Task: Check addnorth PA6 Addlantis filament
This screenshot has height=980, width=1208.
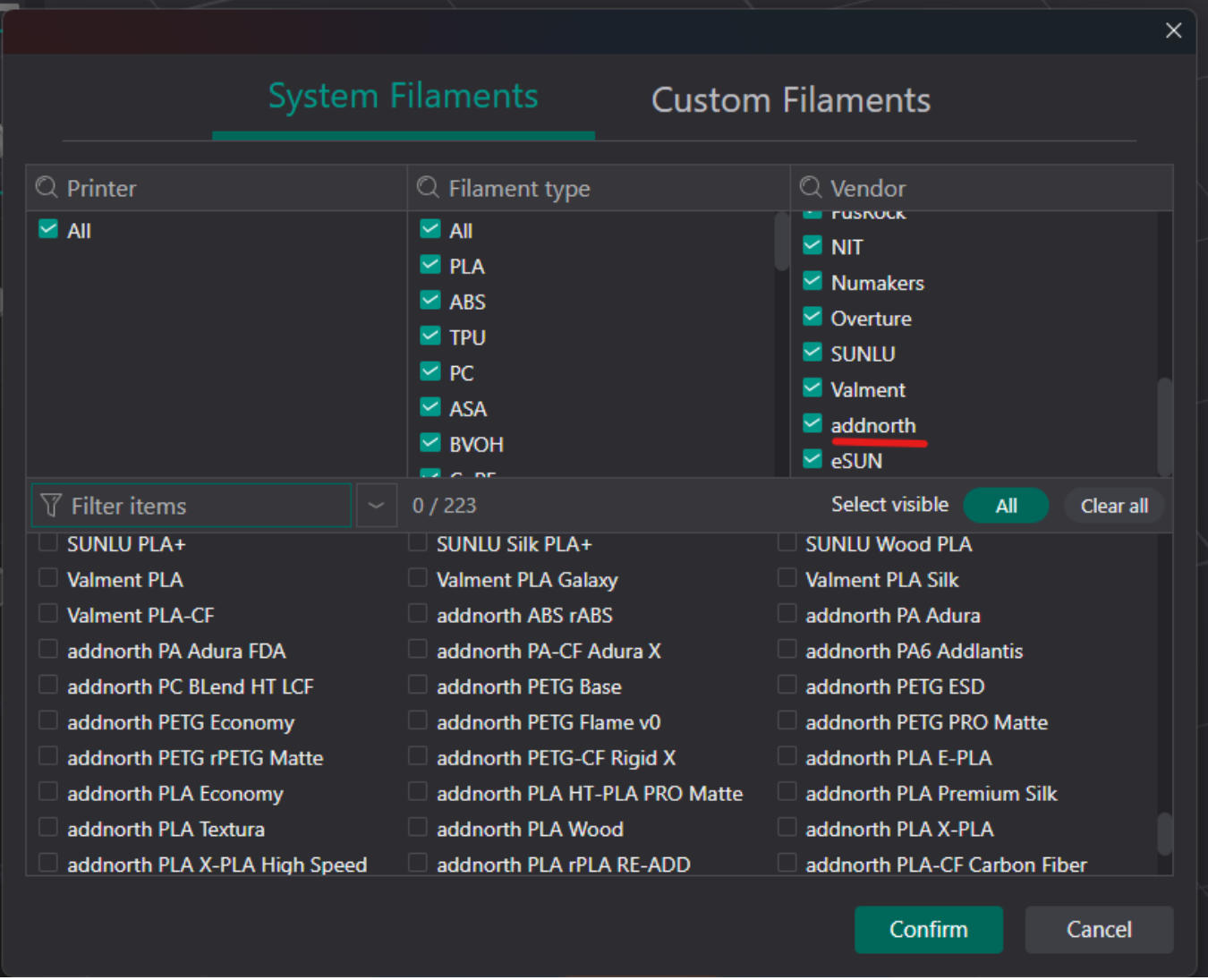Action: 787,650
